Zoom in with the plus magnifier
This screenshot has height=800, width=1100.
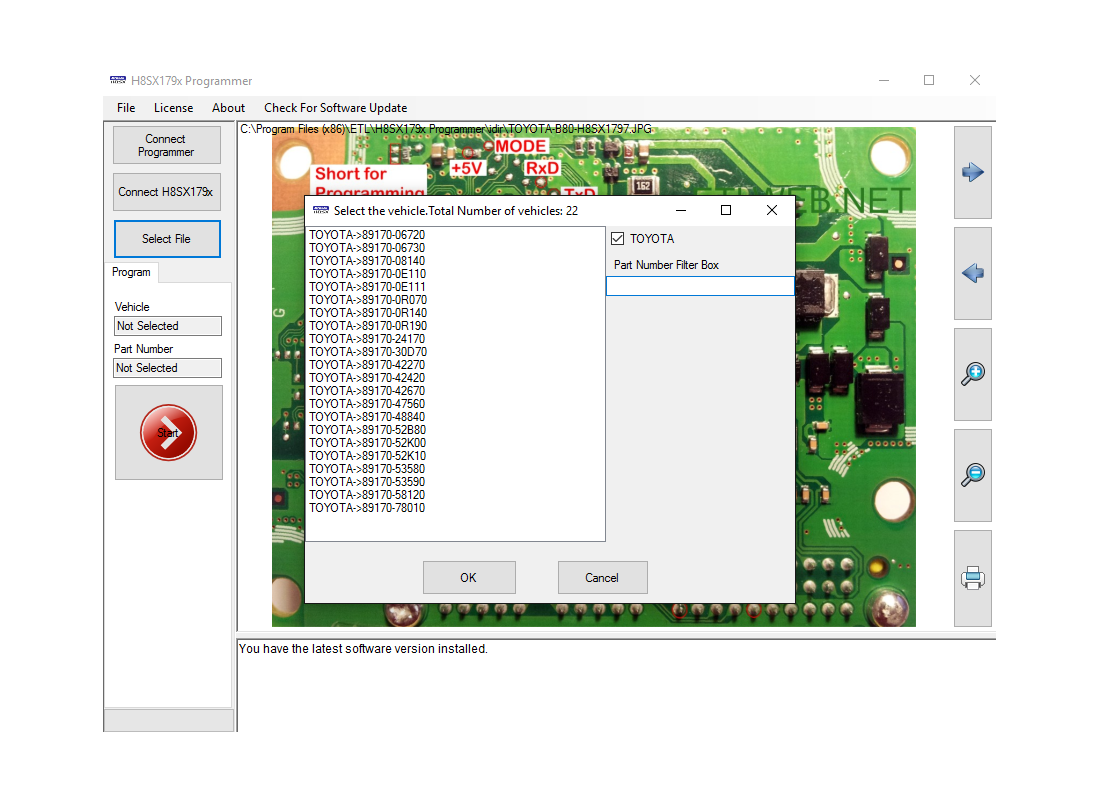click(x=972, y=374)
